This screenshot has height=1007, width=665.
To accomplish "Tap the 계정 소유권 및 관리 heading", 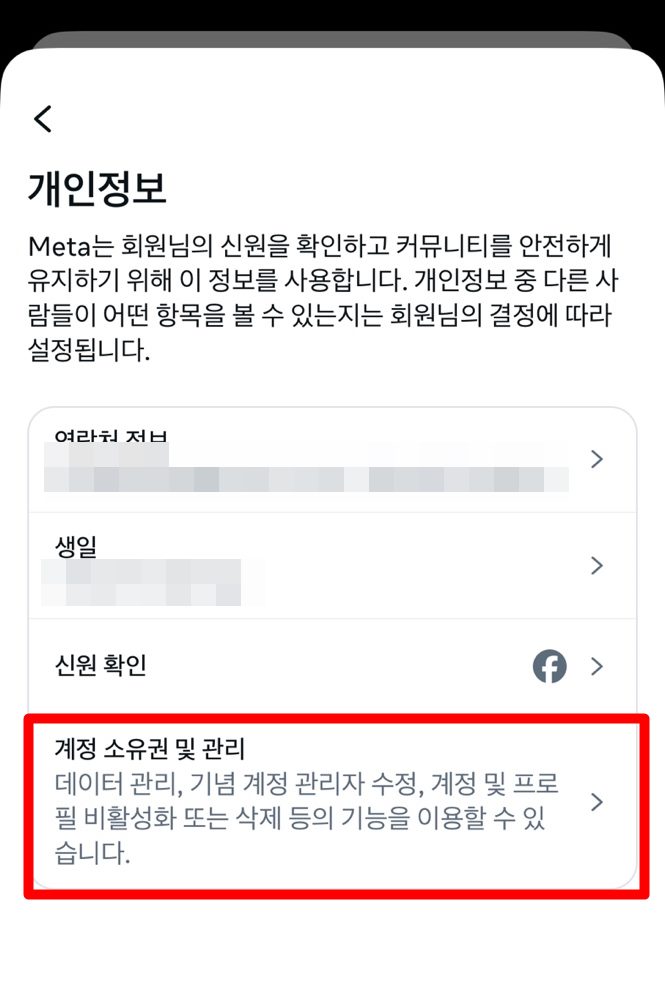I will (150, 749).
